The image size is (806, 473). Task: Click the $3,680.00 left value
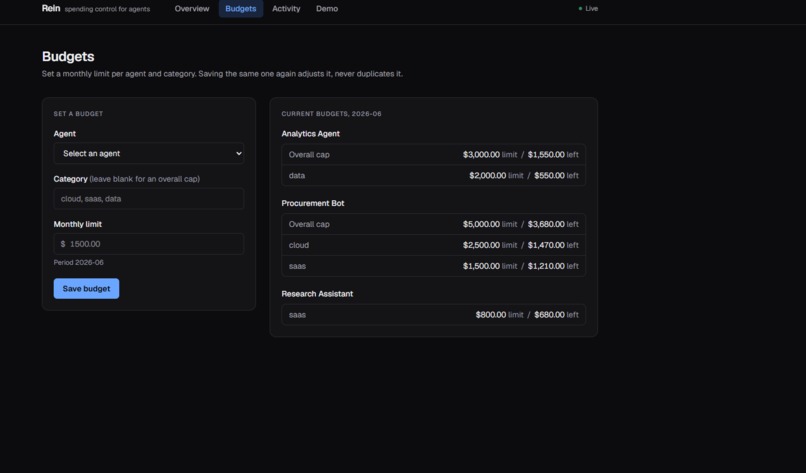(x=546, y=224)
